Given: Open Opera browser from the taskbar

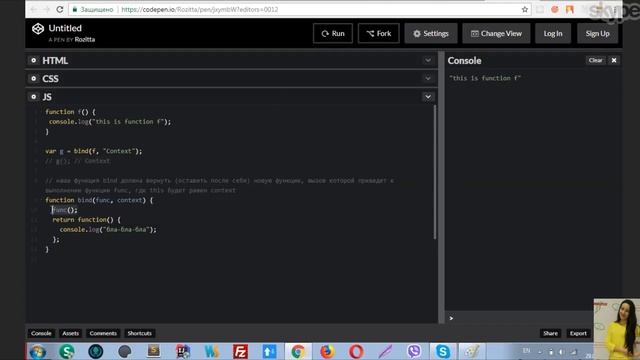Looking at the screenshot, I should pyautogui.click(x=356, y=351).
